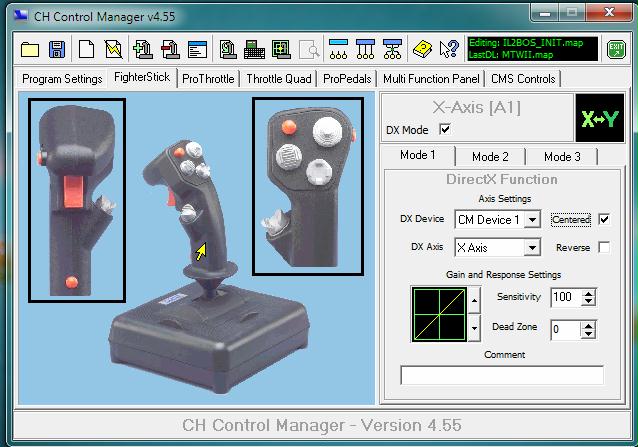Open the Program Settings tab
The image size is (638, 447).
tap(62, 79)
